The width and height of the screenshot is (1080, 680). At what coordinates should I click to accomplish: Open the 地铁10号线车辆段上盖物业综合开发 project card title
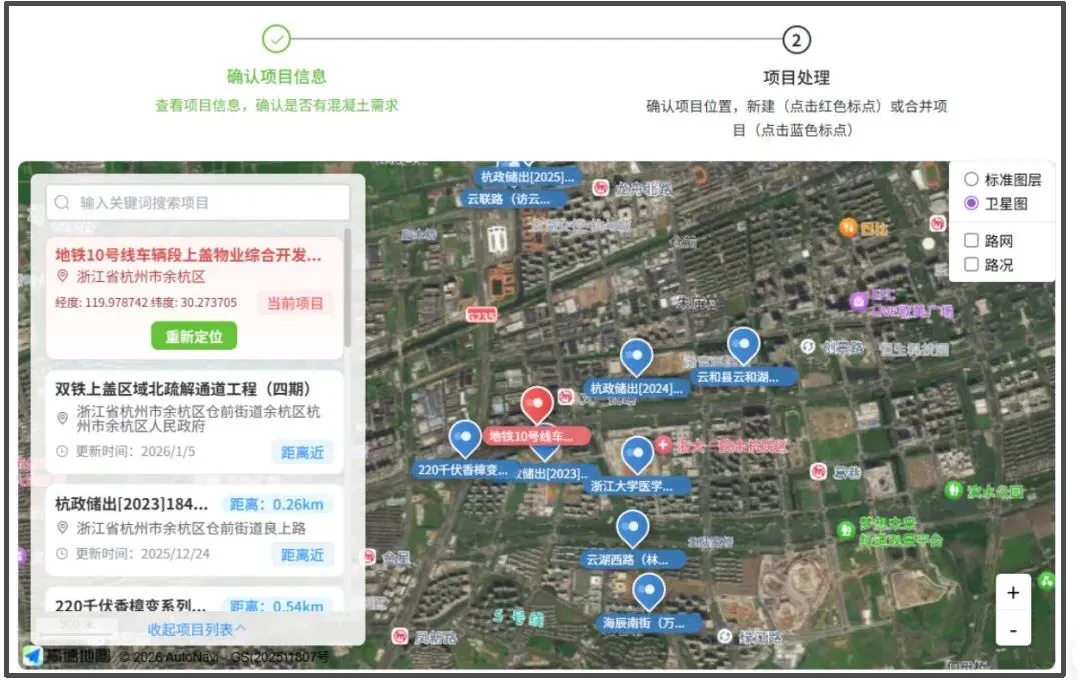click(x=188, y=255)
